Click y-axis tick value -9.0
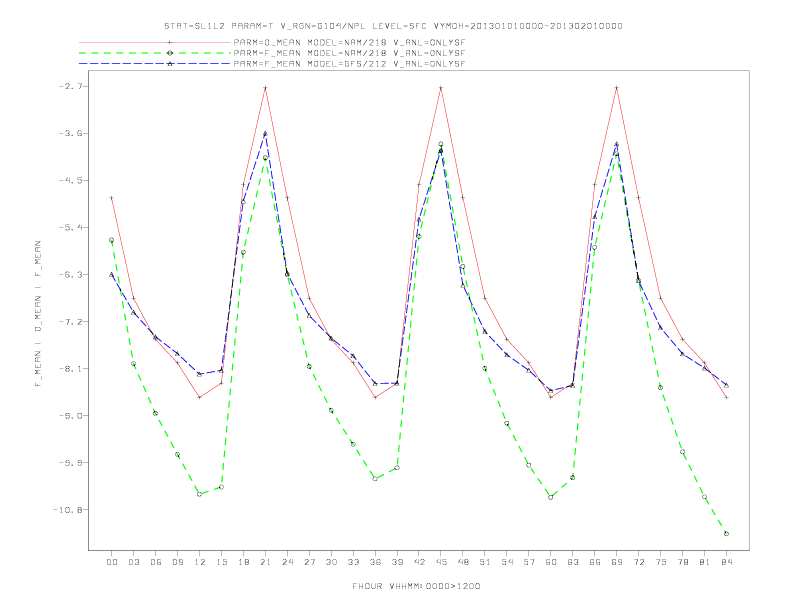Viewport: 792px width, 612px height. (x=70, y=416)
